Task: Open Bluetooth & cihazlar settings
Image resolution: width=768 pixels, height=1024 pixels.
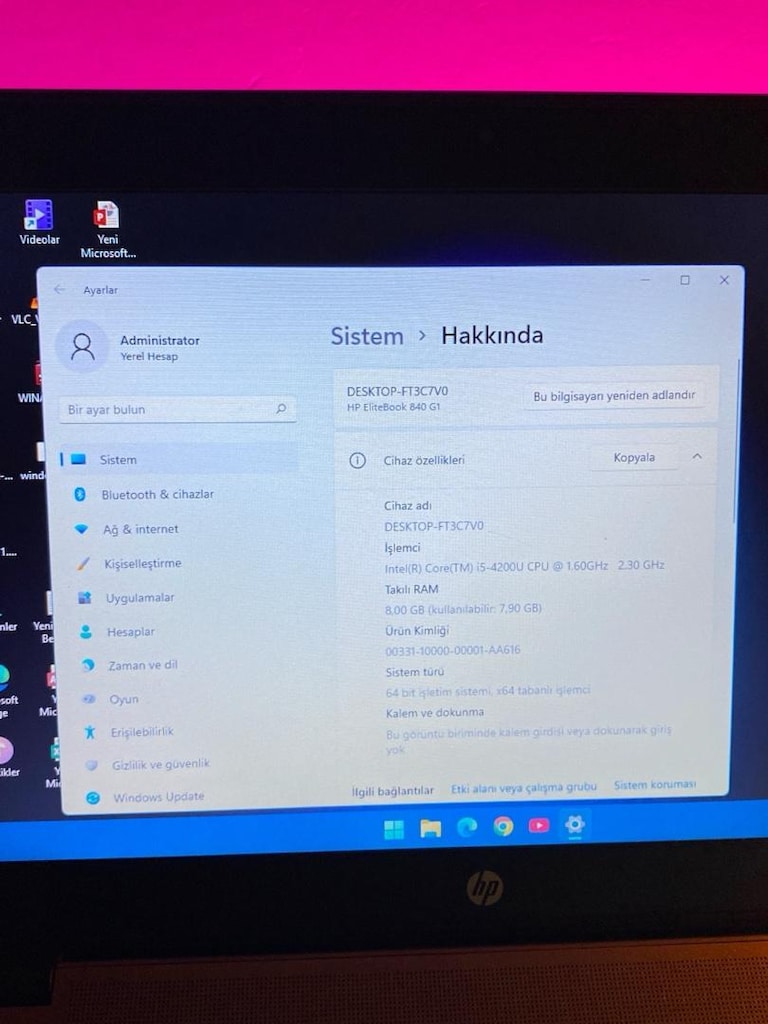Action: click(157, 494)
